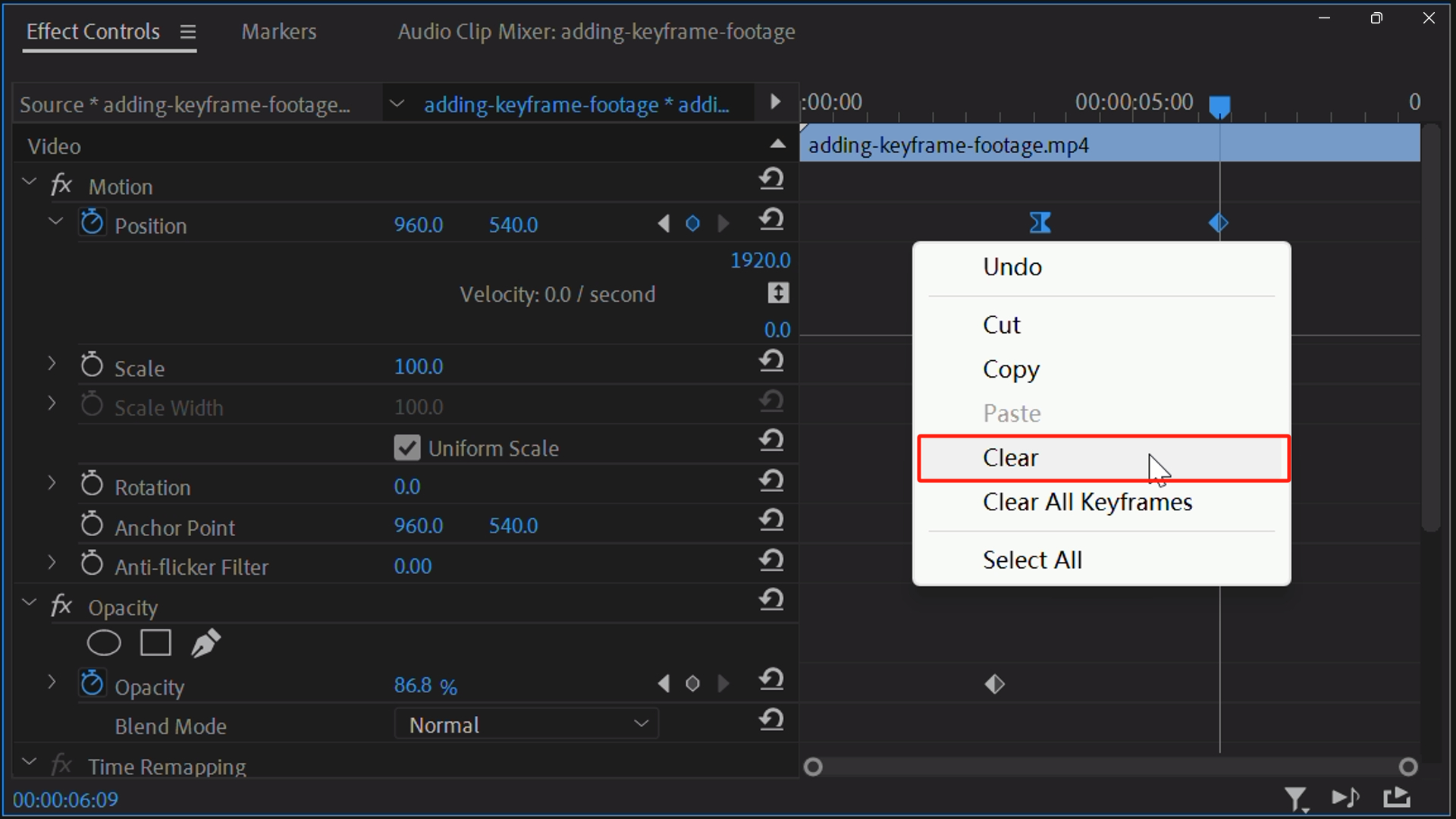Click the Play the Edit icon
The image size is (1456, 819).
point(1397,799)
